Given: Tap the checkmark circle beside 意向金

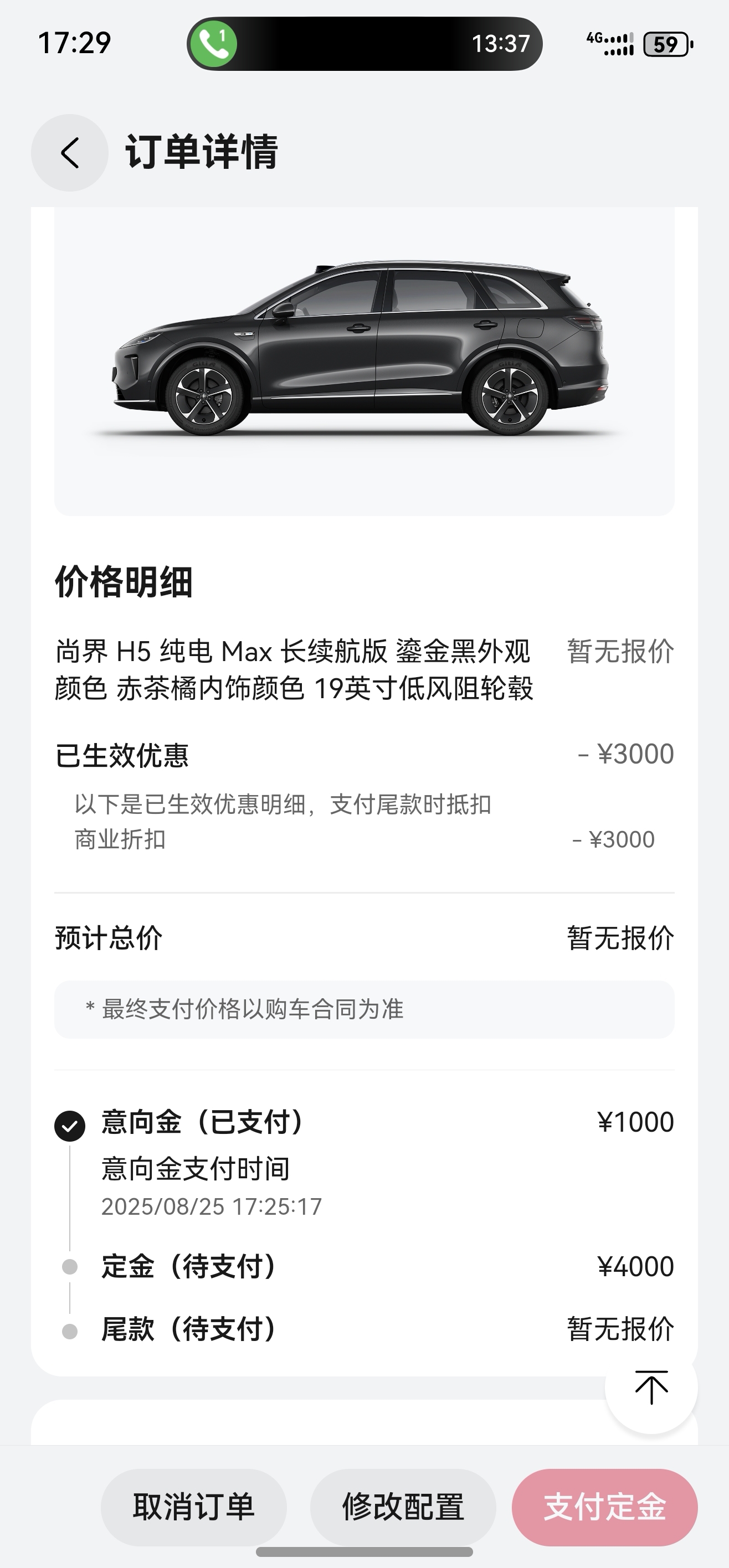Looking at the screenshot, I should pyautogui.click(x=70, y=1126).
